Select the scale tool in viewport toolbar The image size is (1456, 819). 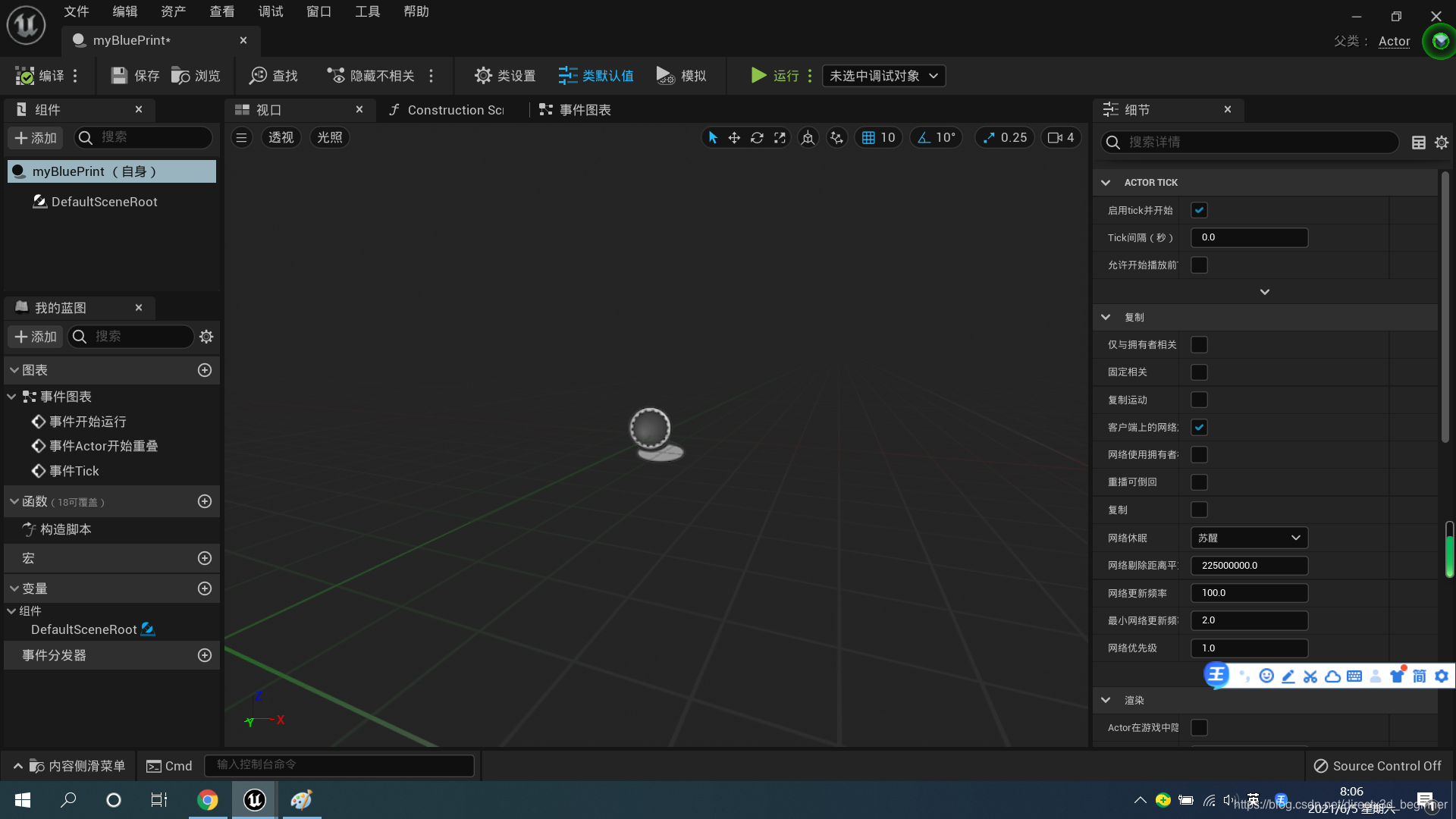[x=780, y=138]
